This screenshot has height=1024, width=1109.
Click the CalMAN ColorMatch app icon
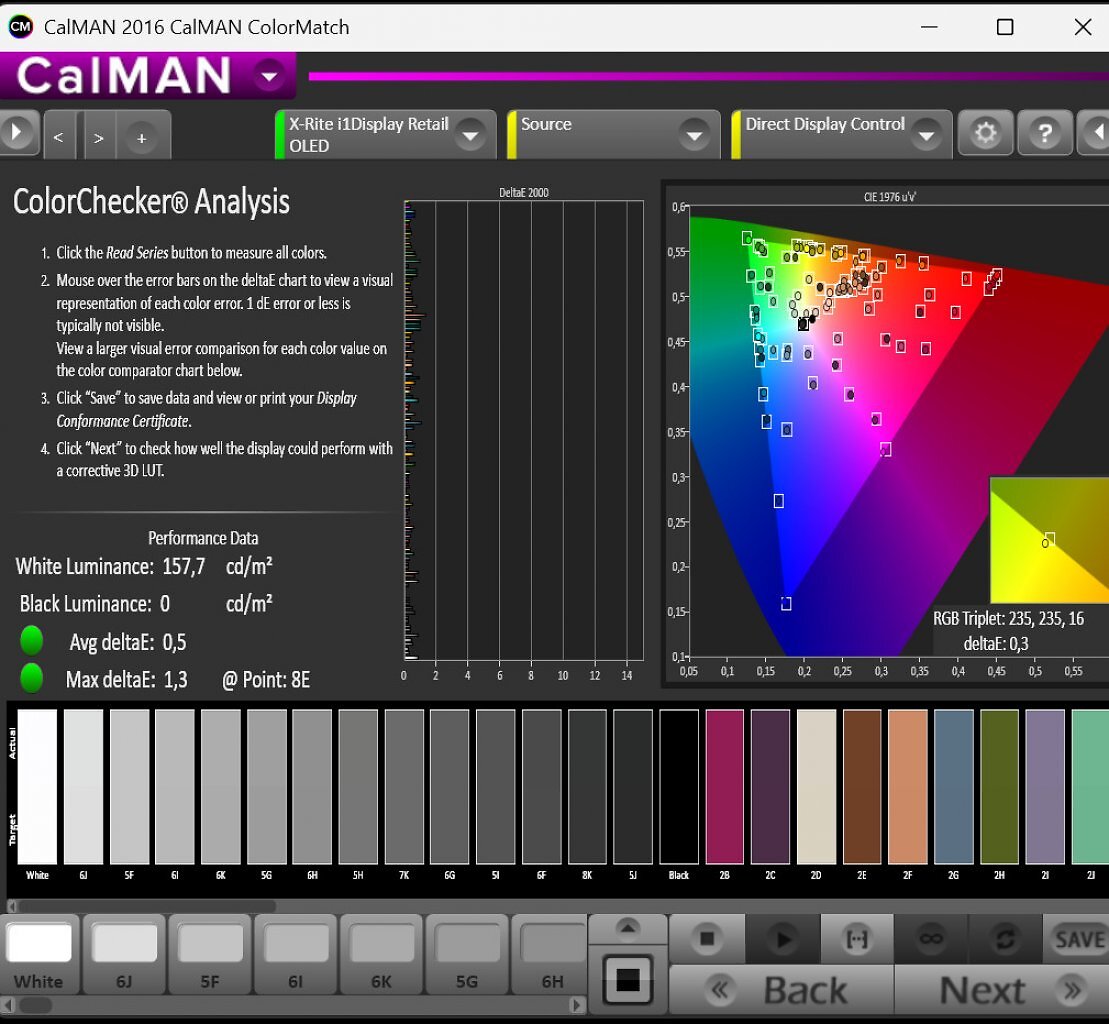tap(21, 27)
